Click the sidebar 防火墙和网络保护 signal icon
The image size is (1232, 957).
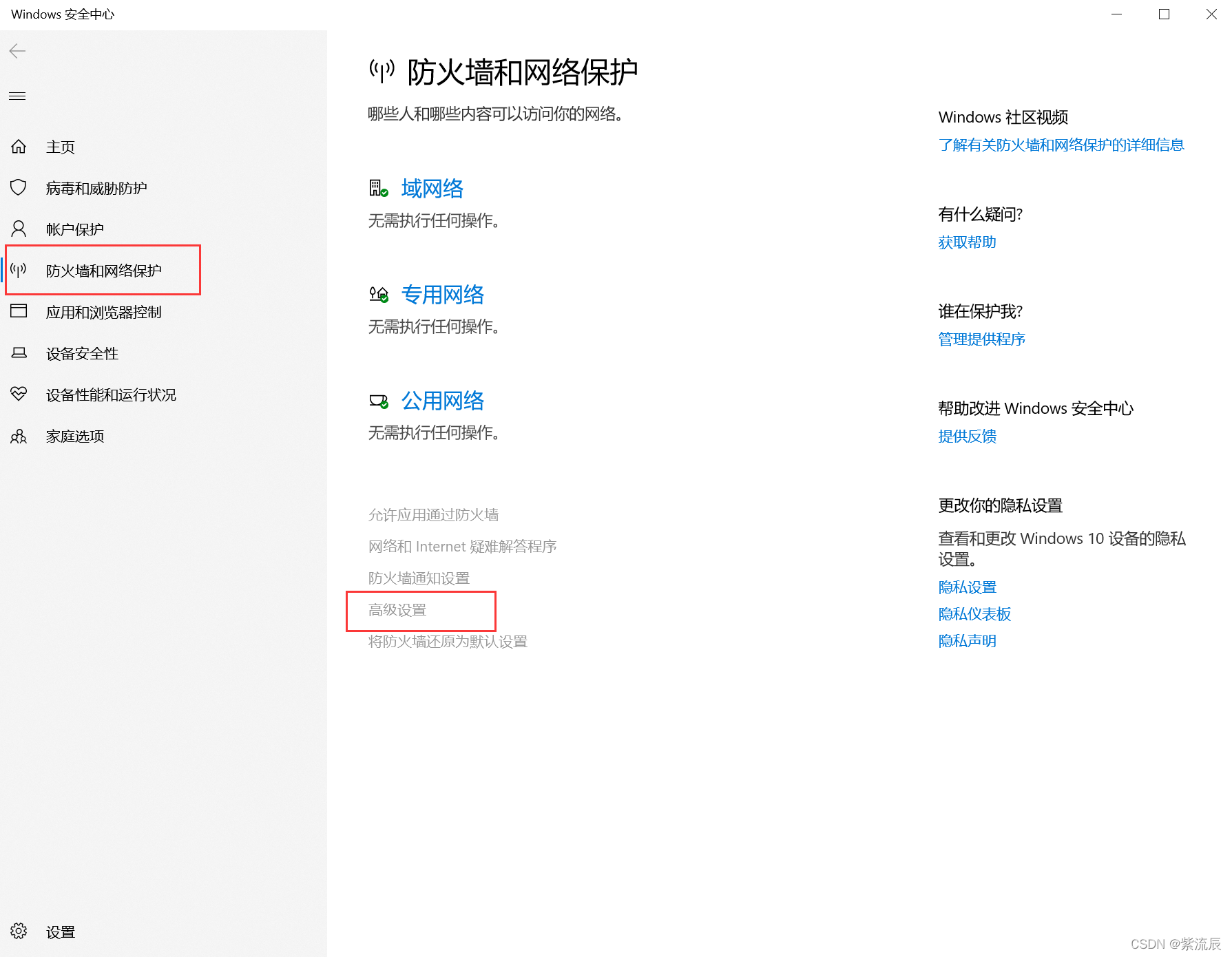pyautogui.click(x=19, y=270)
